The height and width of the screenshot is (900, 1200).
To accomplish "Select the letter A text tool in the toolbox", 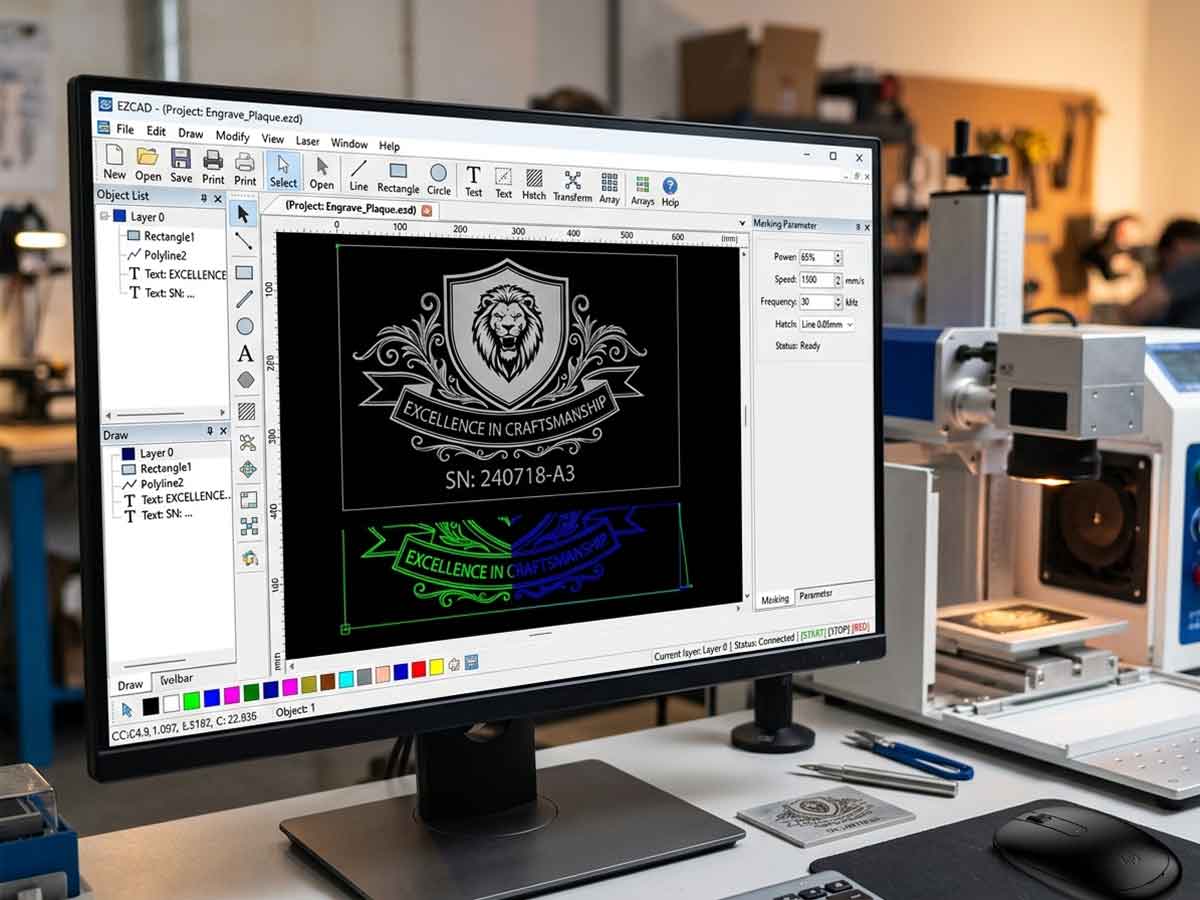I will [245, 354].
